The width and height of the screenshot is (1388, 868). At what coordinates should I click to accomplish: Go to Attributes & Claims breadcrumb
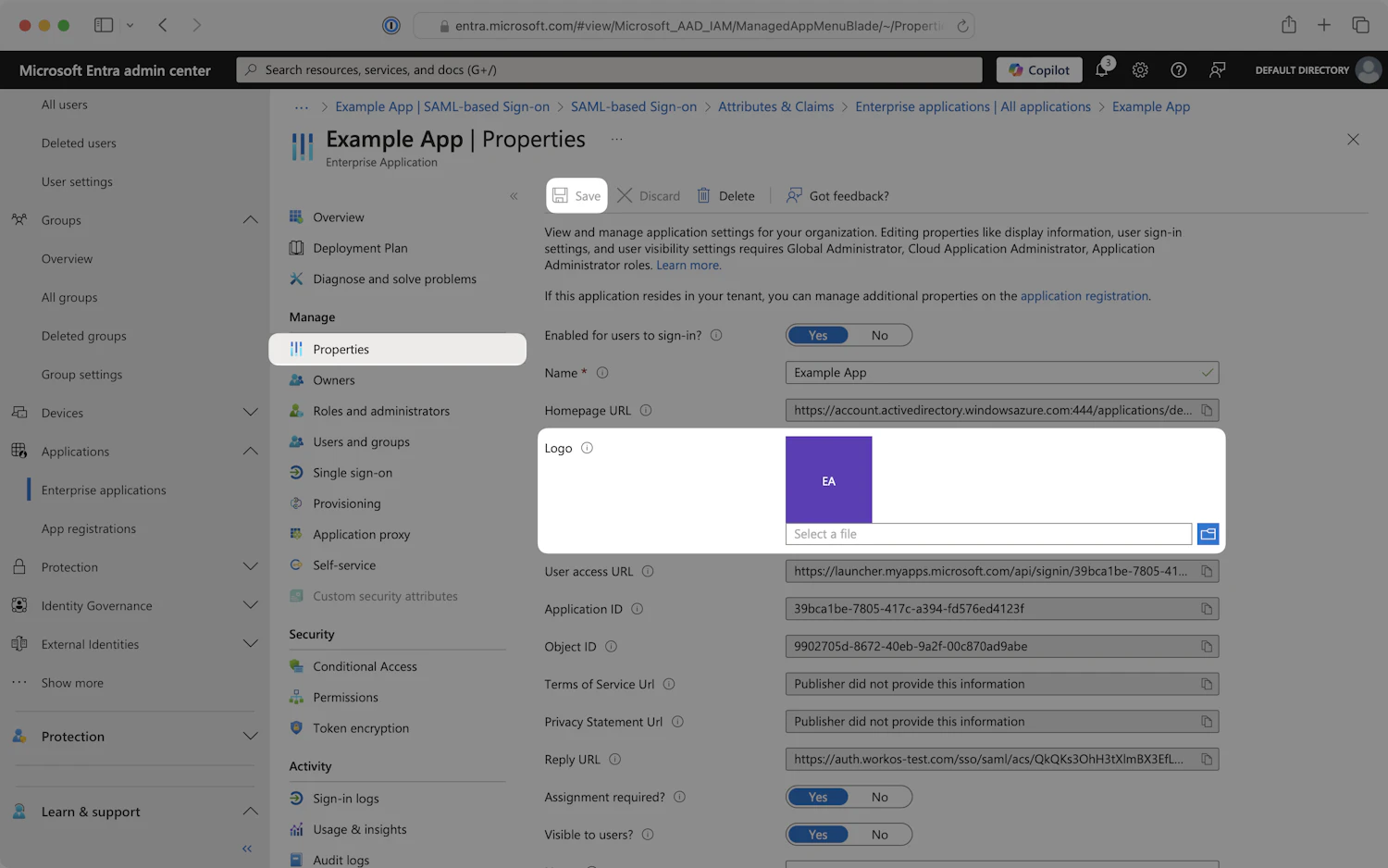775,107
